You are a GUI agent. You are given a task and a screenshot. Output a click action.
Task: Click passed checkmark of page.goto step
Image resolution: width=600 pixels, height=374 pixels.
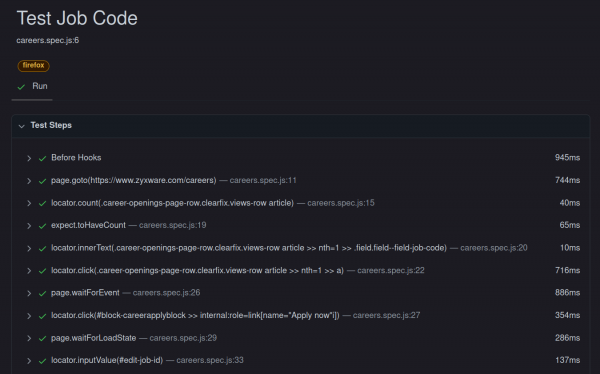42,181
